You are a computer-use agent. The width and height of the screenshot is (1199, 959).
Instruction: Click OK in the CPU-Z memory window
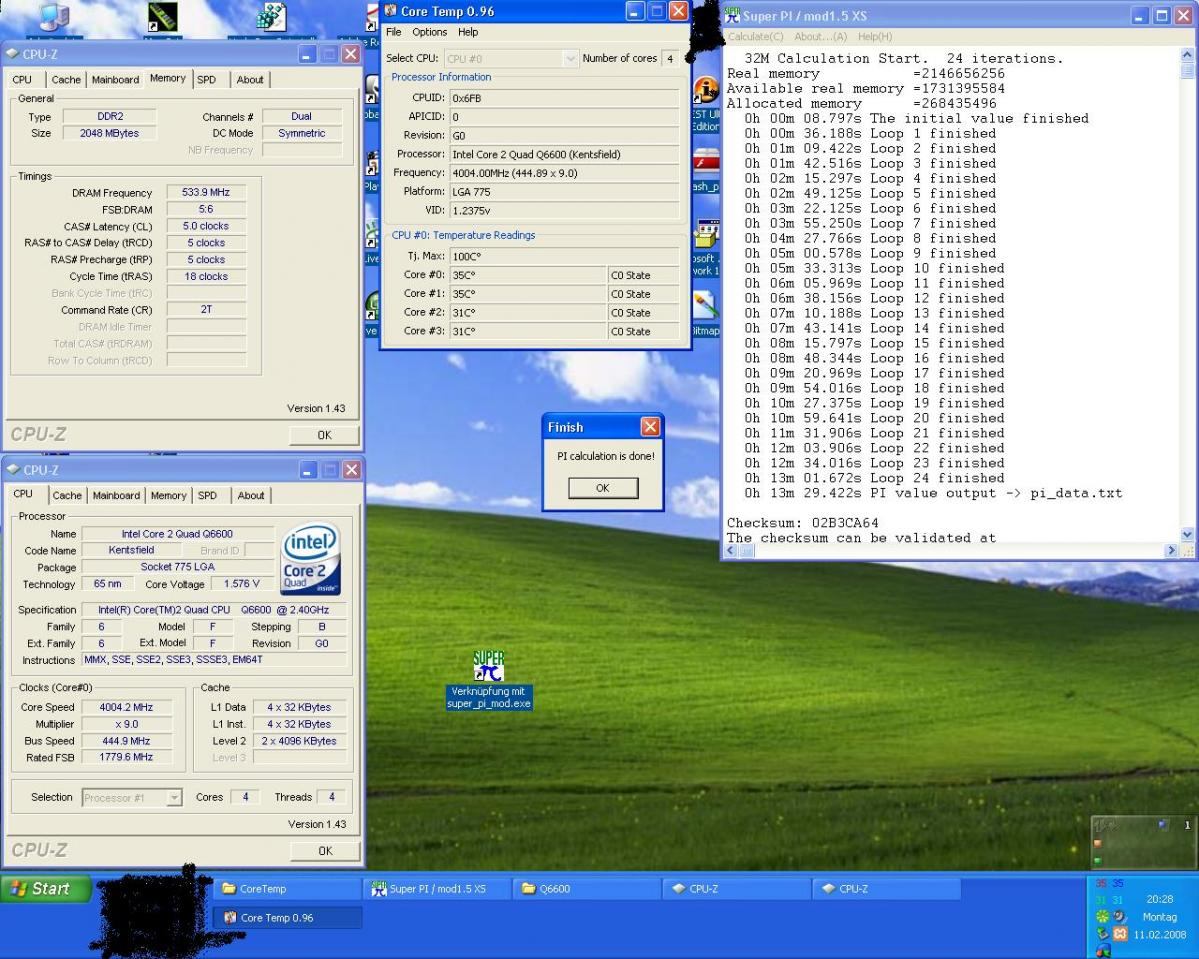click(324, 435)
